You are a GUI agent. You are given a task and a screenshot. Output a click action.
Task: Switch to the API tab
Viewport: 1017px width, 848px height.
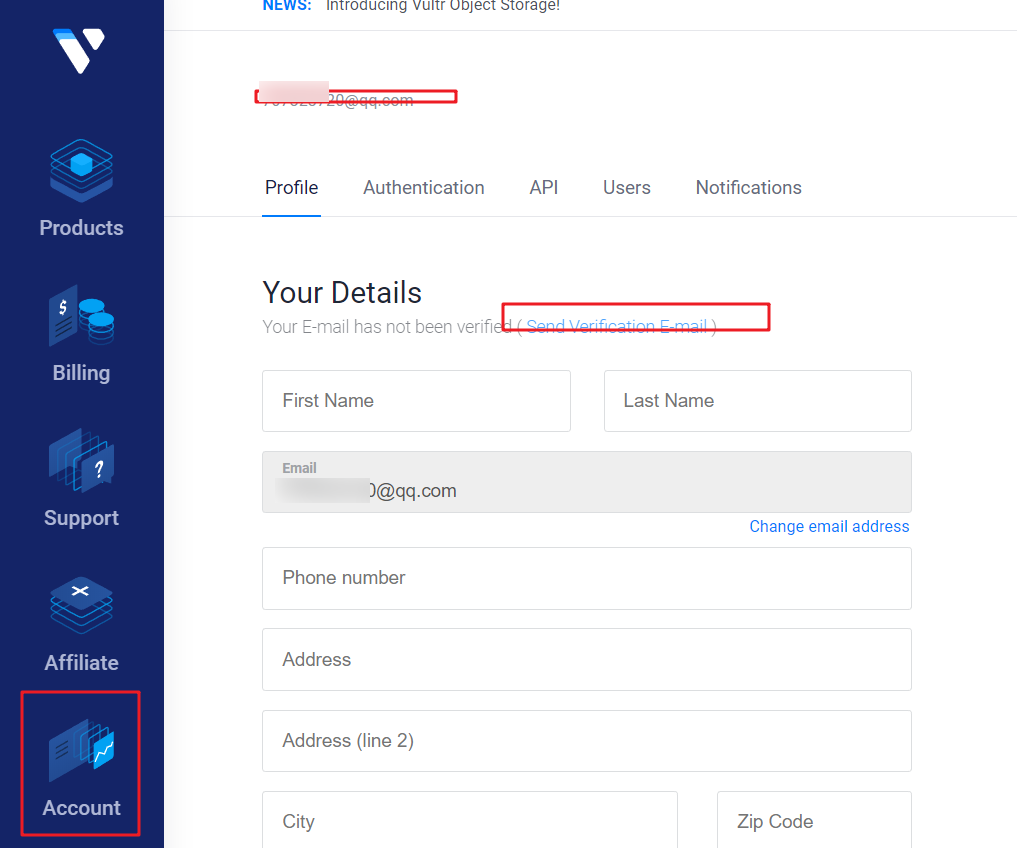click(544, 188)
